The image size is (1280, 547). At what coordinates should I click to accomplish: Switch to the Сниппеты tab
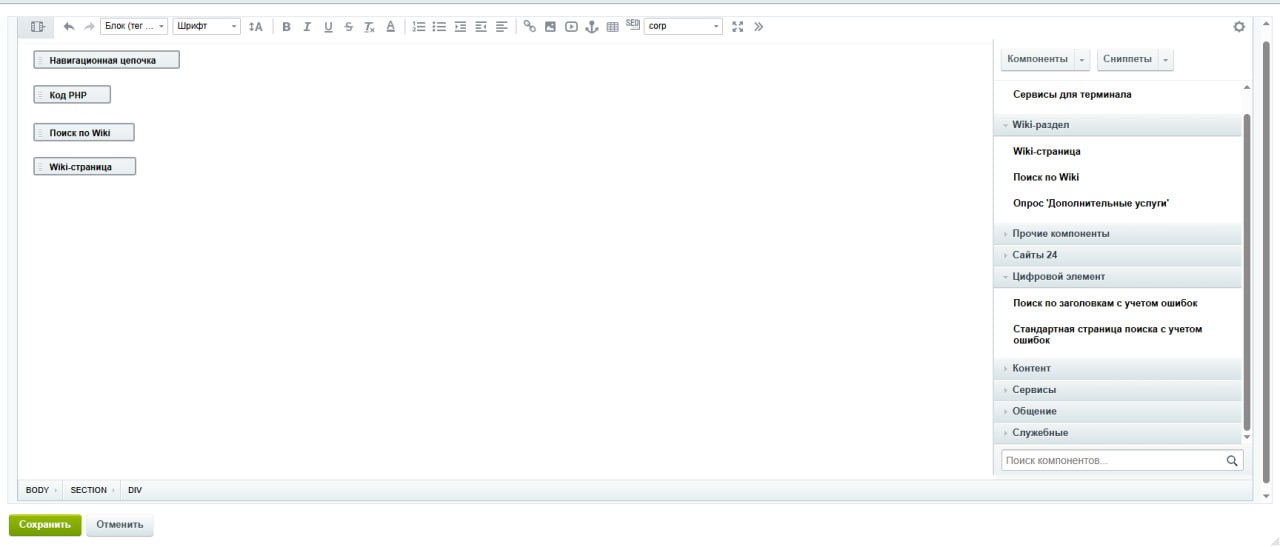tap(1127, 59)
